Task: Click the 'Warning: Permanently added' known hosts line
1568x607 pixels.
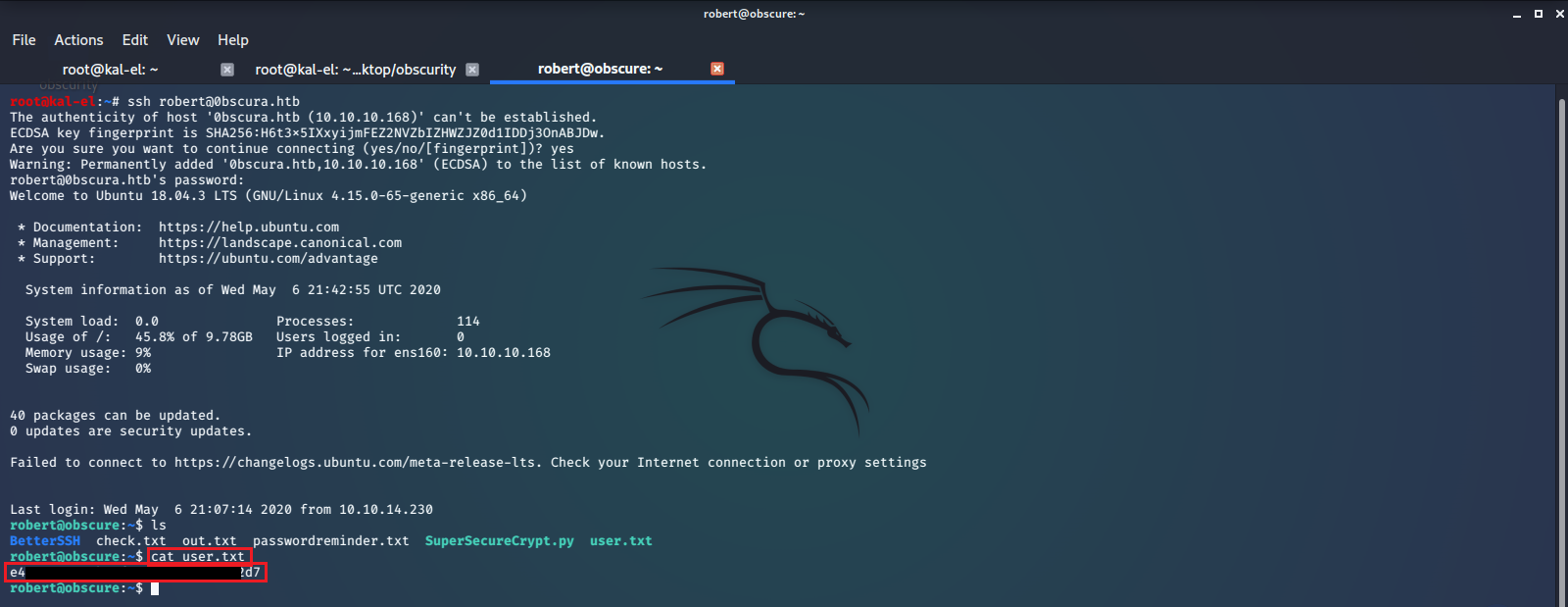Action: pyautogui.click(x=359, y=165)
